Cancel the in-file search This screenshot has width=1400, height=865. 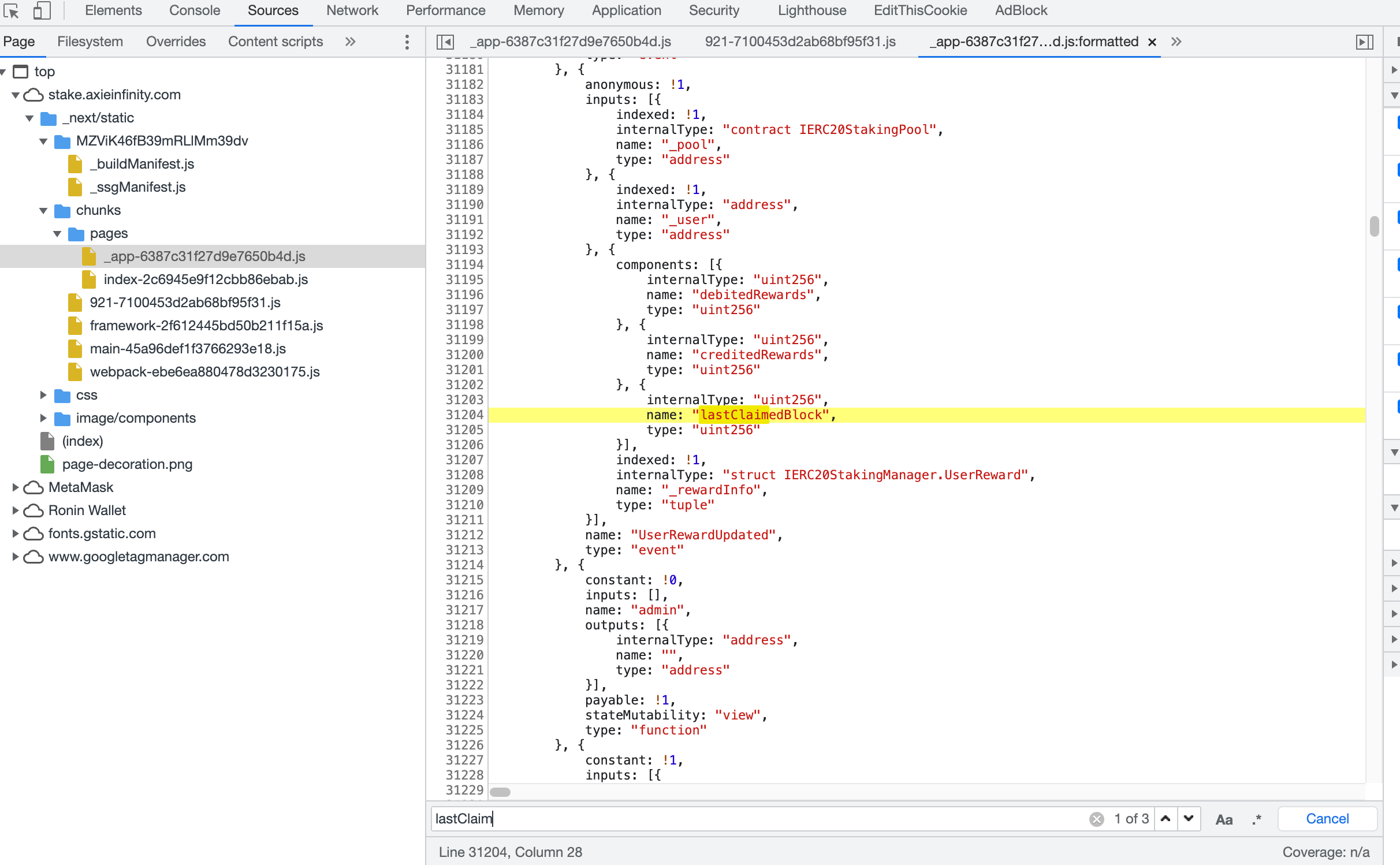[x=1327, y=819]
